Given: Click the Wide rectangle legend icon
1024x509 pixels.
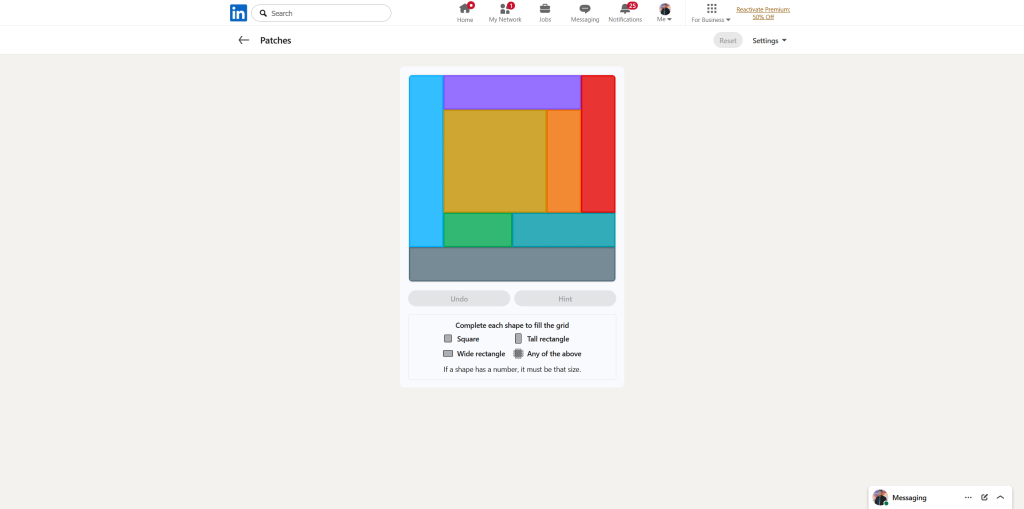Looking at the screenshot, I should click(448, 353).
